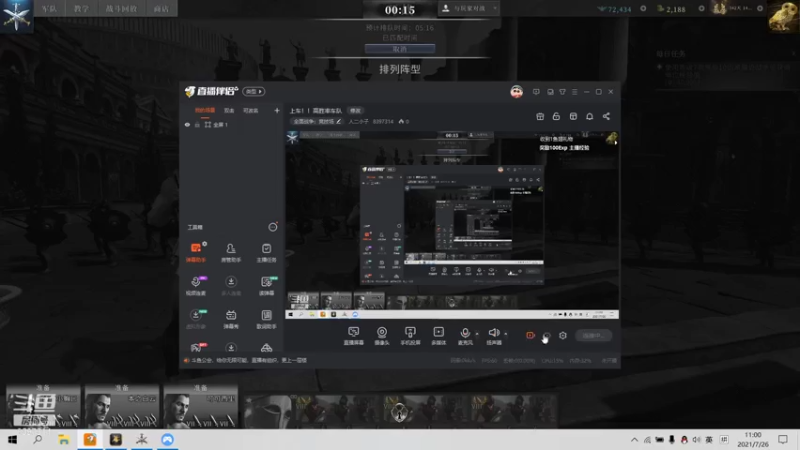This screenshot has height=450, width=800.
Task: Toggle visibility eye of 全屏1 source
Action: (187, 124)
